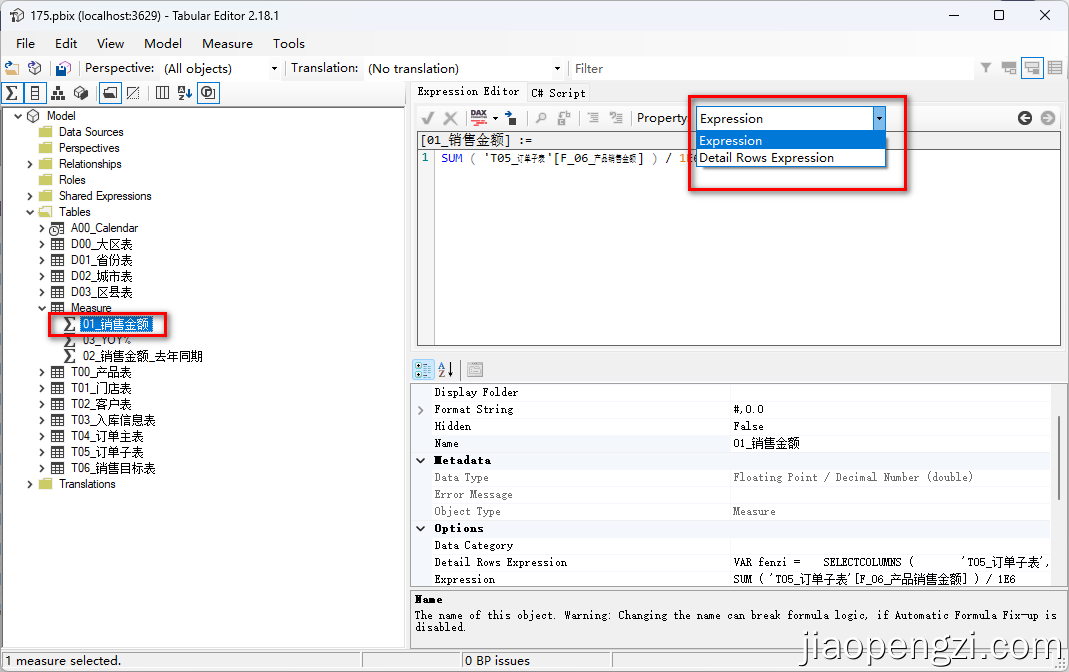The image size is (1069, 672).
Task: Click the filter results list layout icon
Action: pos(1055,67)
